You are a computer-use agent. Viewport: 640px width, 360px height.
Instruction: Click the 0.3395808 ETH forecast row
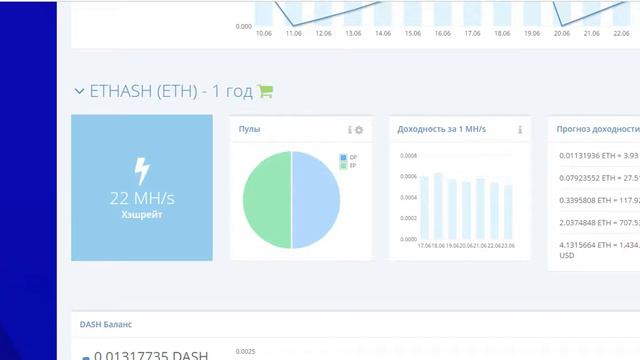pos(599,200)
